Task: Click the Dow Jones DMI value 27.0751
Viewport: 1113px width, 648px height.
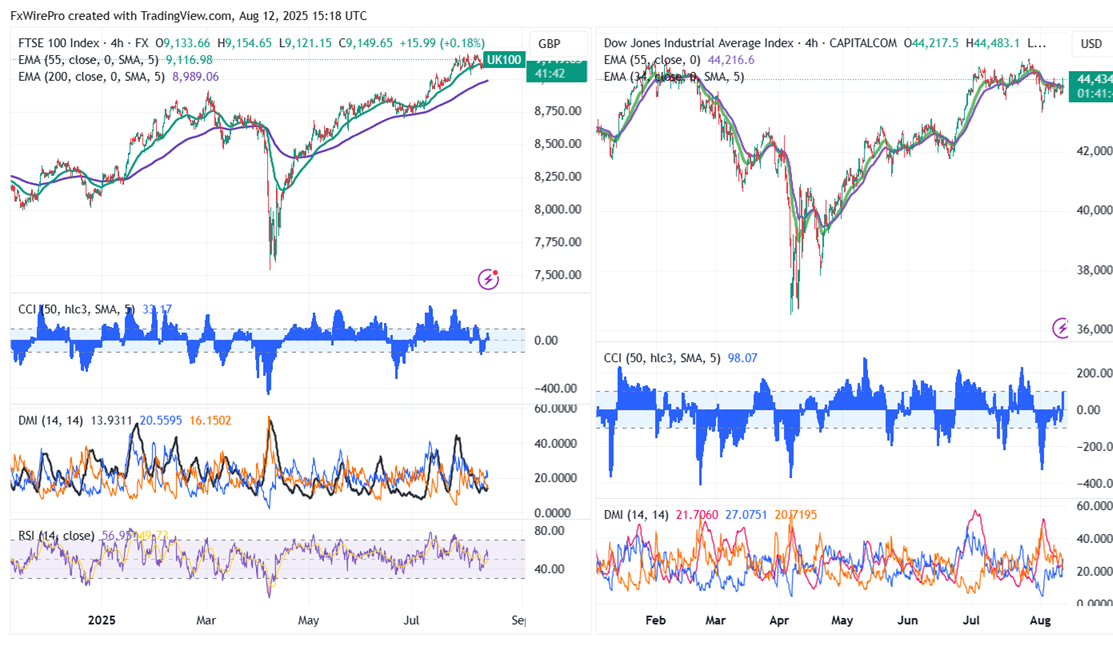Action: coord(746,515)
